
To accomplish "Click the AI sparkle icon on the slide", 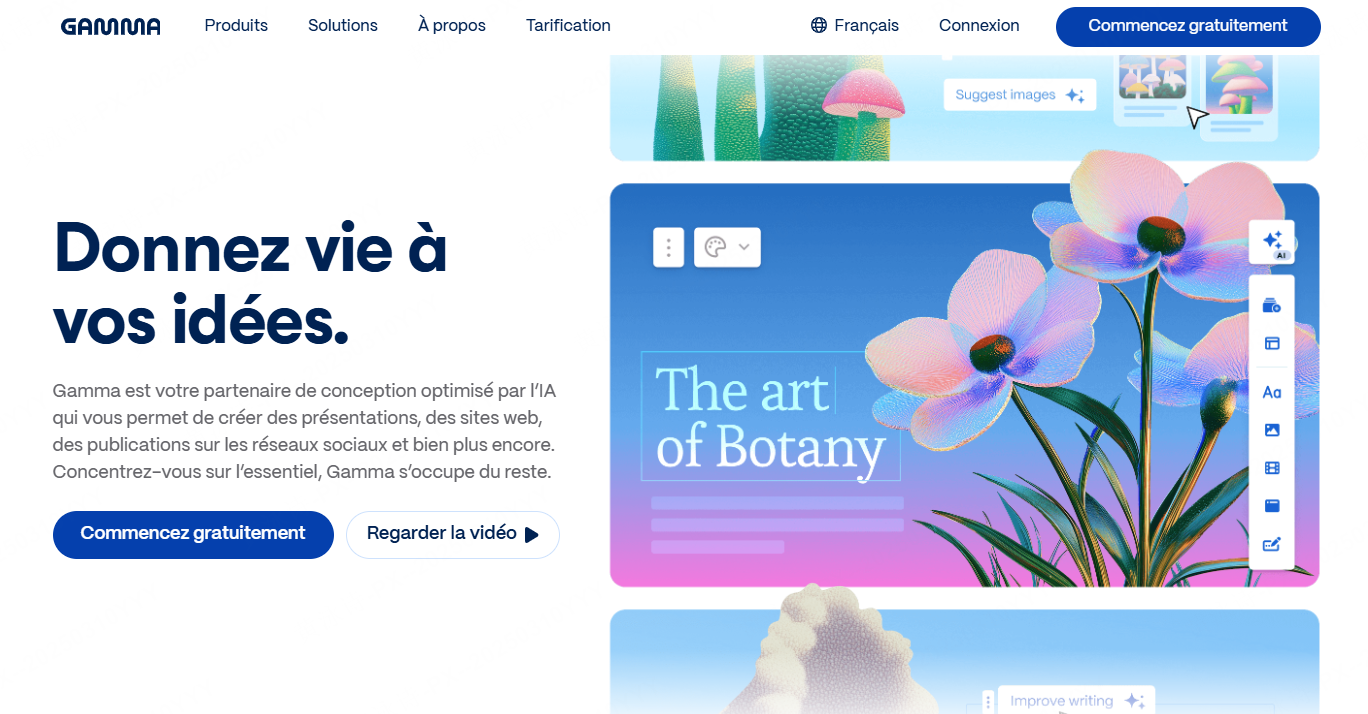I will (x=1272, y=242).
